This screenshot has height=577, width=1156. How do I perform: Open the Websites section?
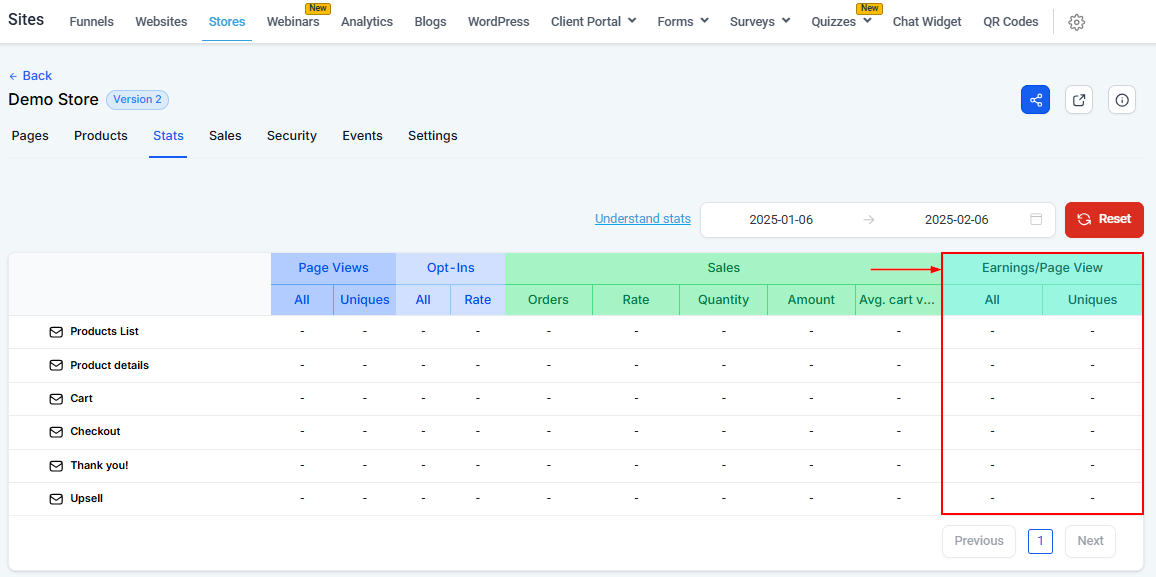tap(161, 21)
